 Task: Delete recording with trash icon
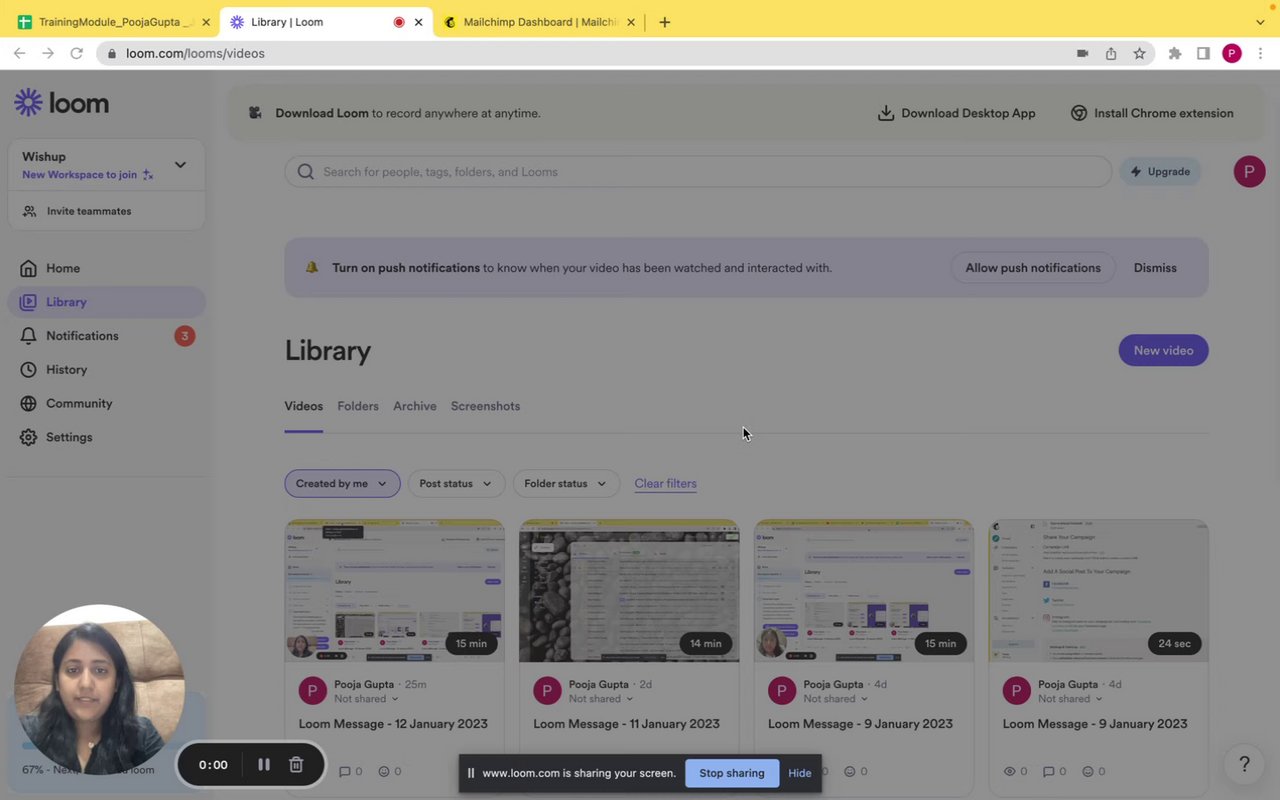pyautogui.click(x=296, y=764)
